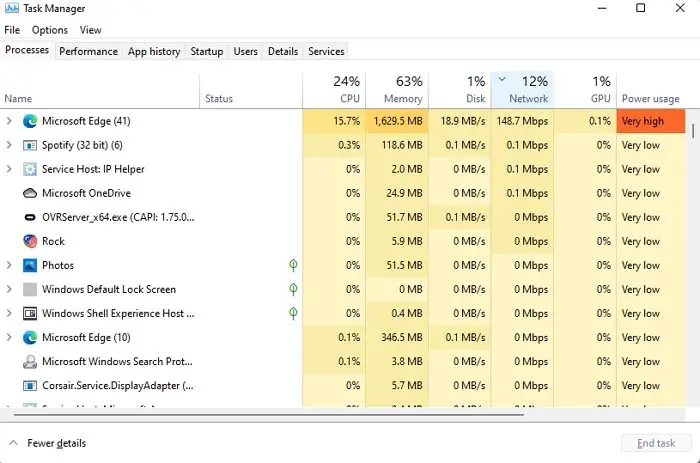The height and width of the screenshot is (463, 700).
Task: Click the Rock process icon
Action: click(x=30, y=241)
